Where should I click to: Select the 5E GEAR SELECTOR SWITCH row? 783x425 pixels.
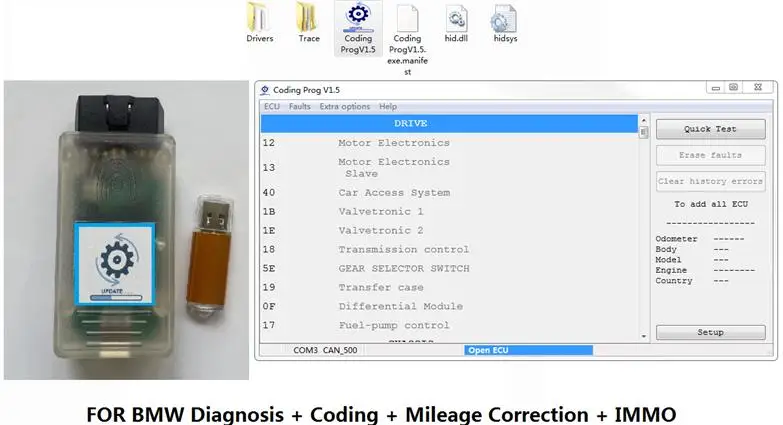(x=449, y=268)
